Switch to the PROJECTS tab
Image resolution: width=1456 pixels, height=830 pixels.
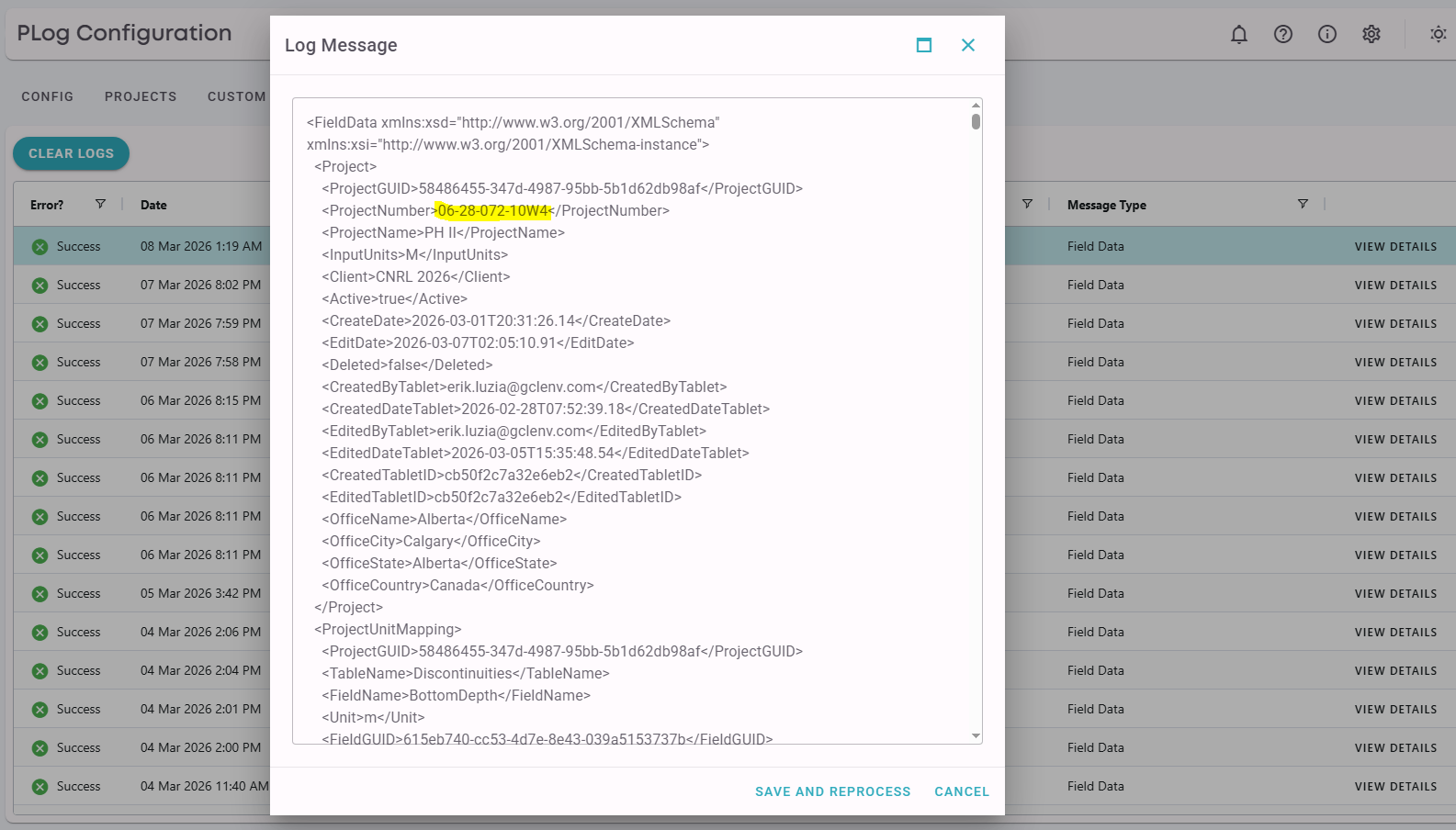tap(141, 96)
